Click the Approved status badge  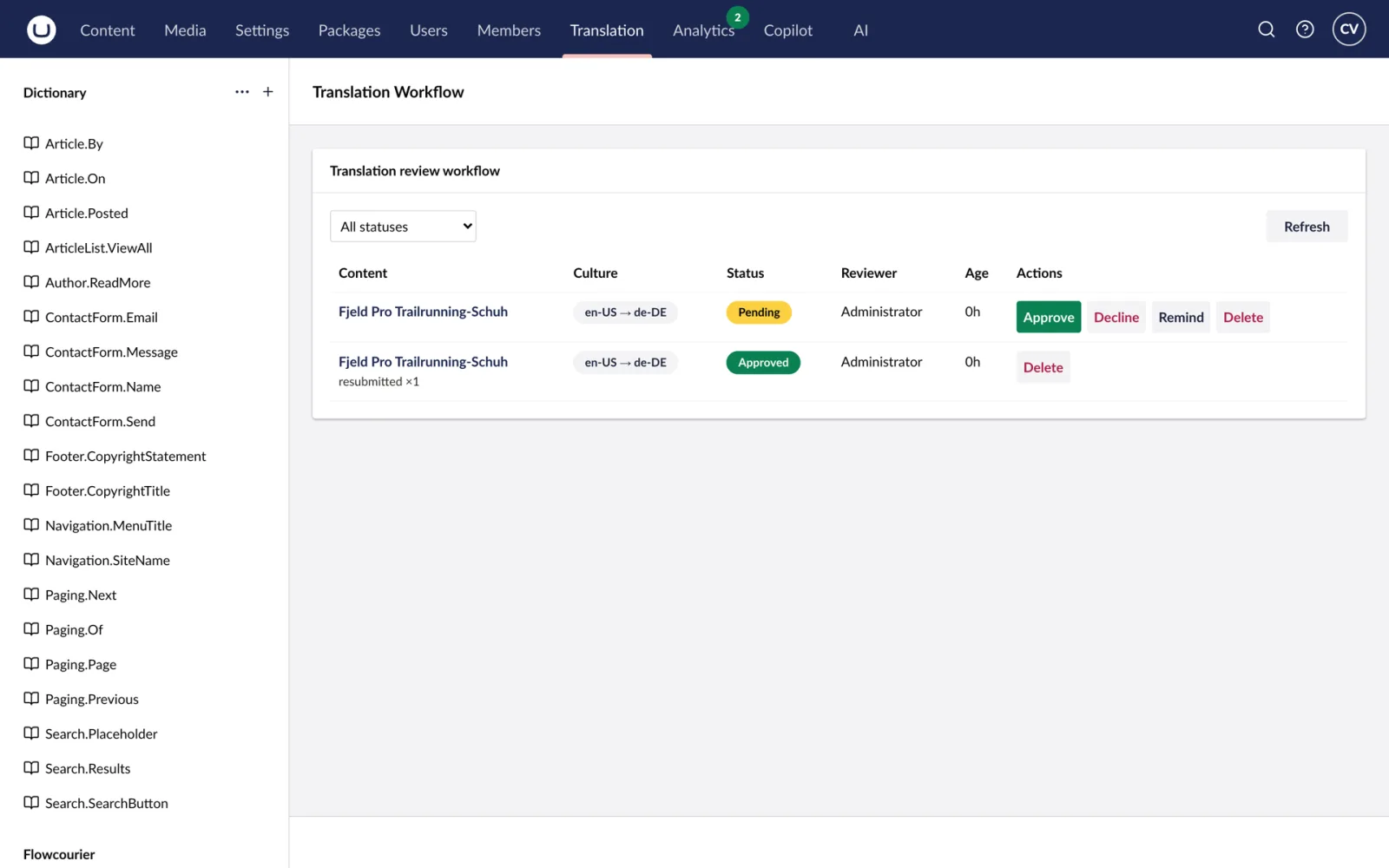(x=763, y=363)
